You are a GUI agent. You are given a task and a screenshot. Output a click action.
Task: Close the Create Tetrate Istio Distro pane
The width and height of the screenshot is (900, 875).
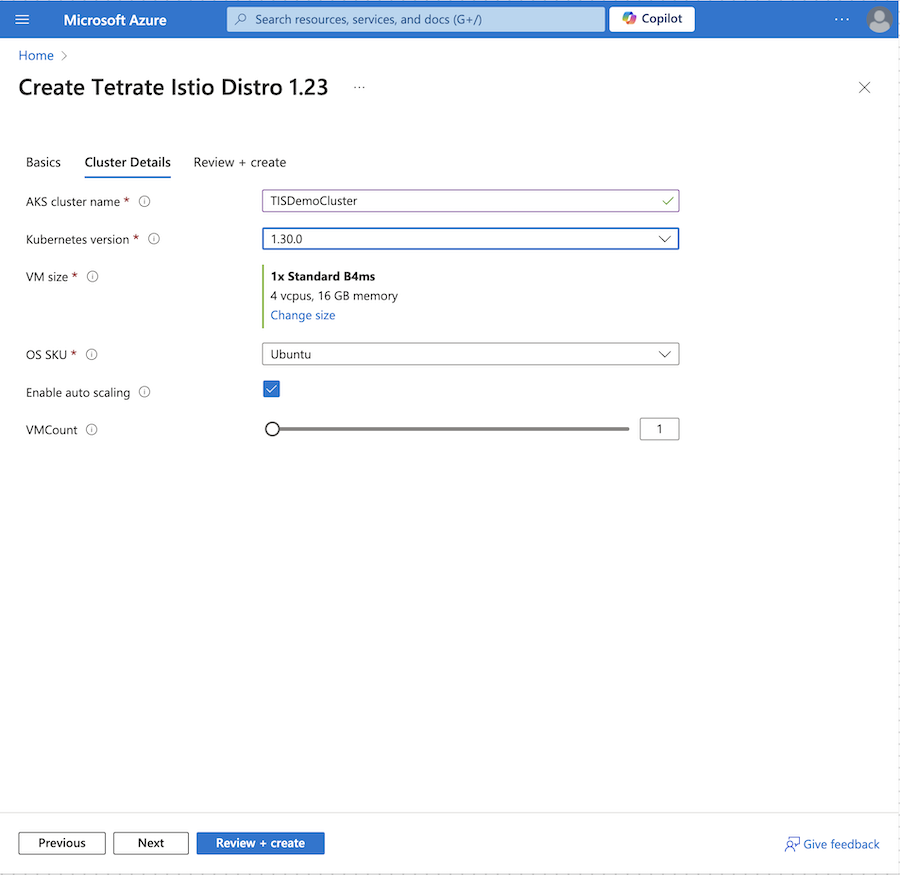[864, 87]
